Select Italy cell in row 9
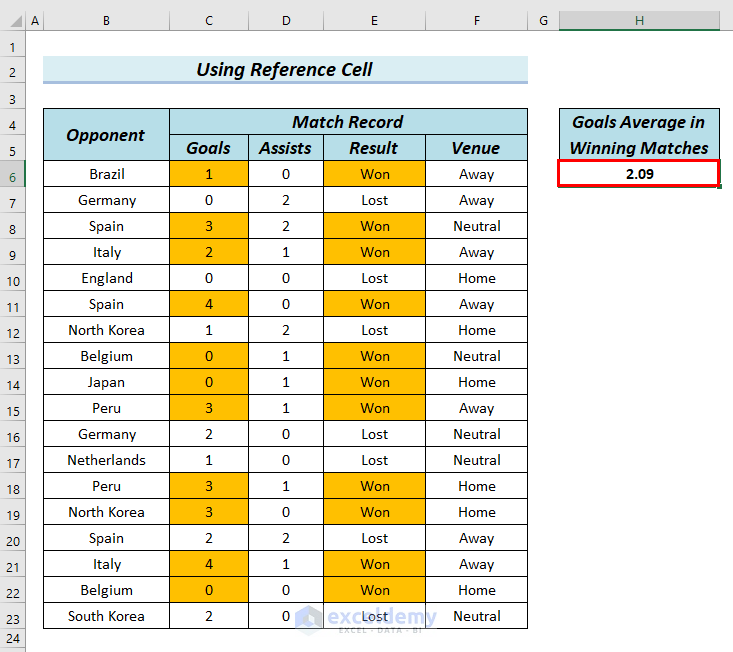733x652 pixels. (x=106, y=252)
